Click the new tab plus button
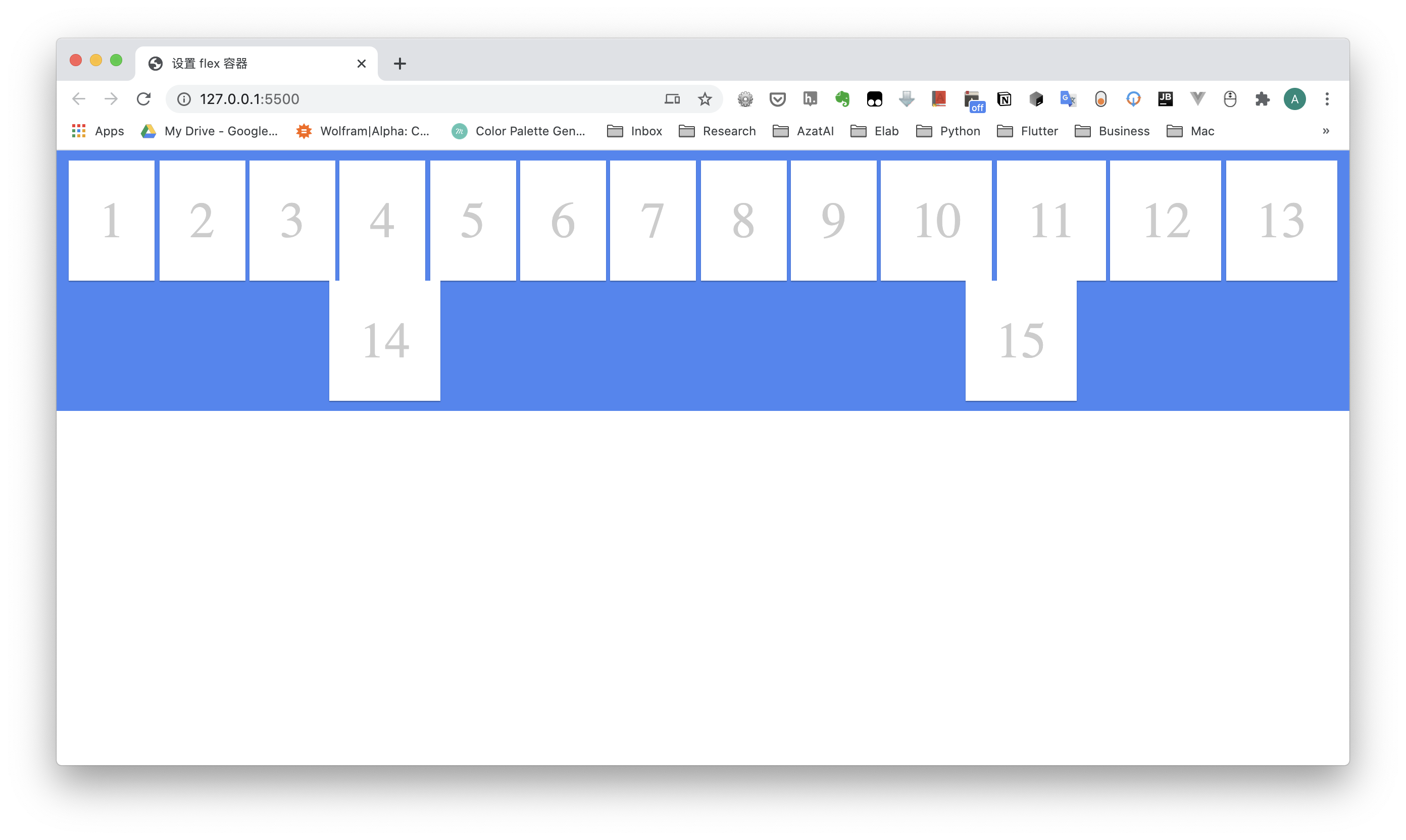 click(x=399, y=63)
